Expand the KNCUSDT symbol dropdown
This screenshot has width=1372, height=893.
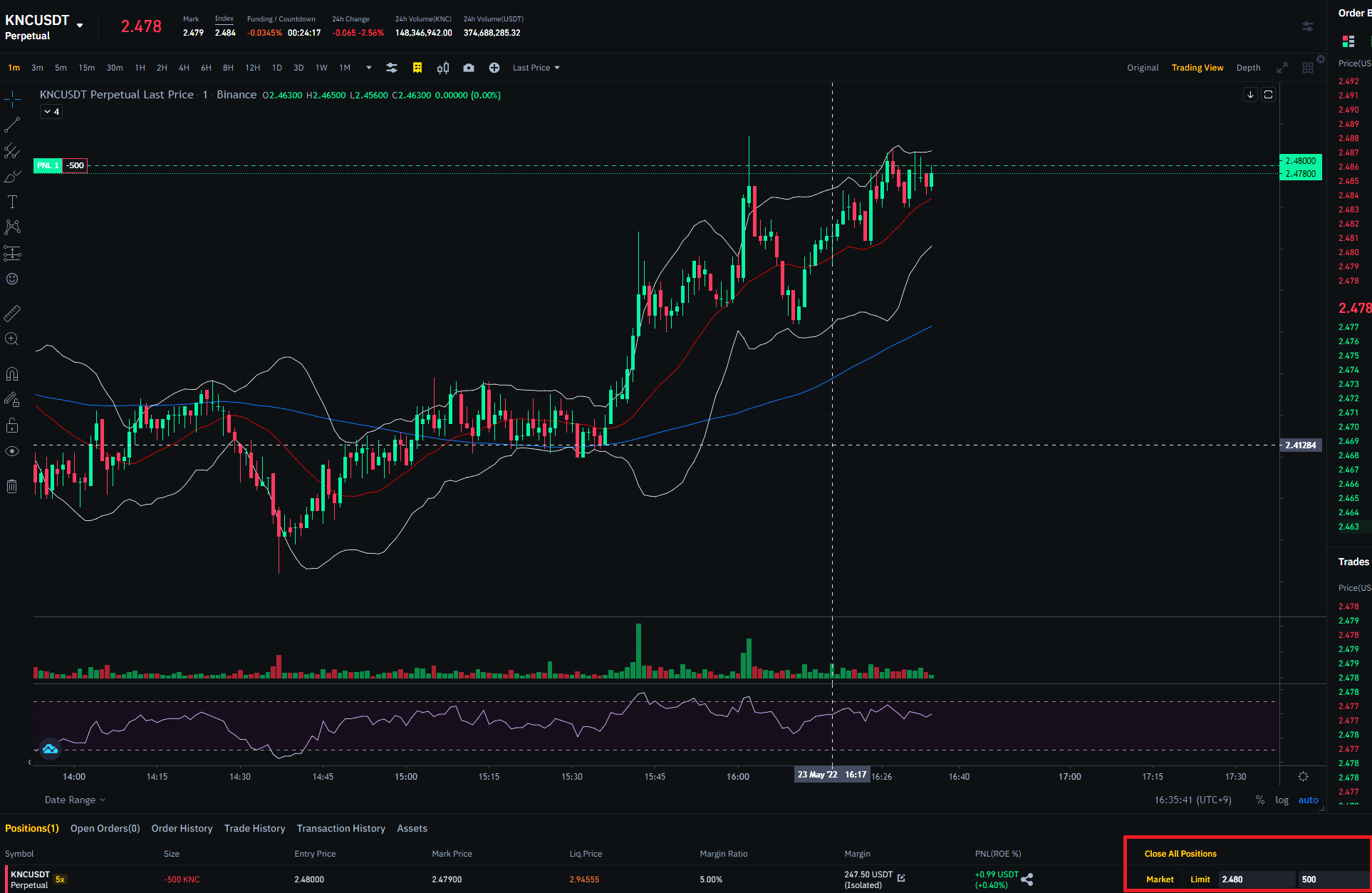[80, 26]
